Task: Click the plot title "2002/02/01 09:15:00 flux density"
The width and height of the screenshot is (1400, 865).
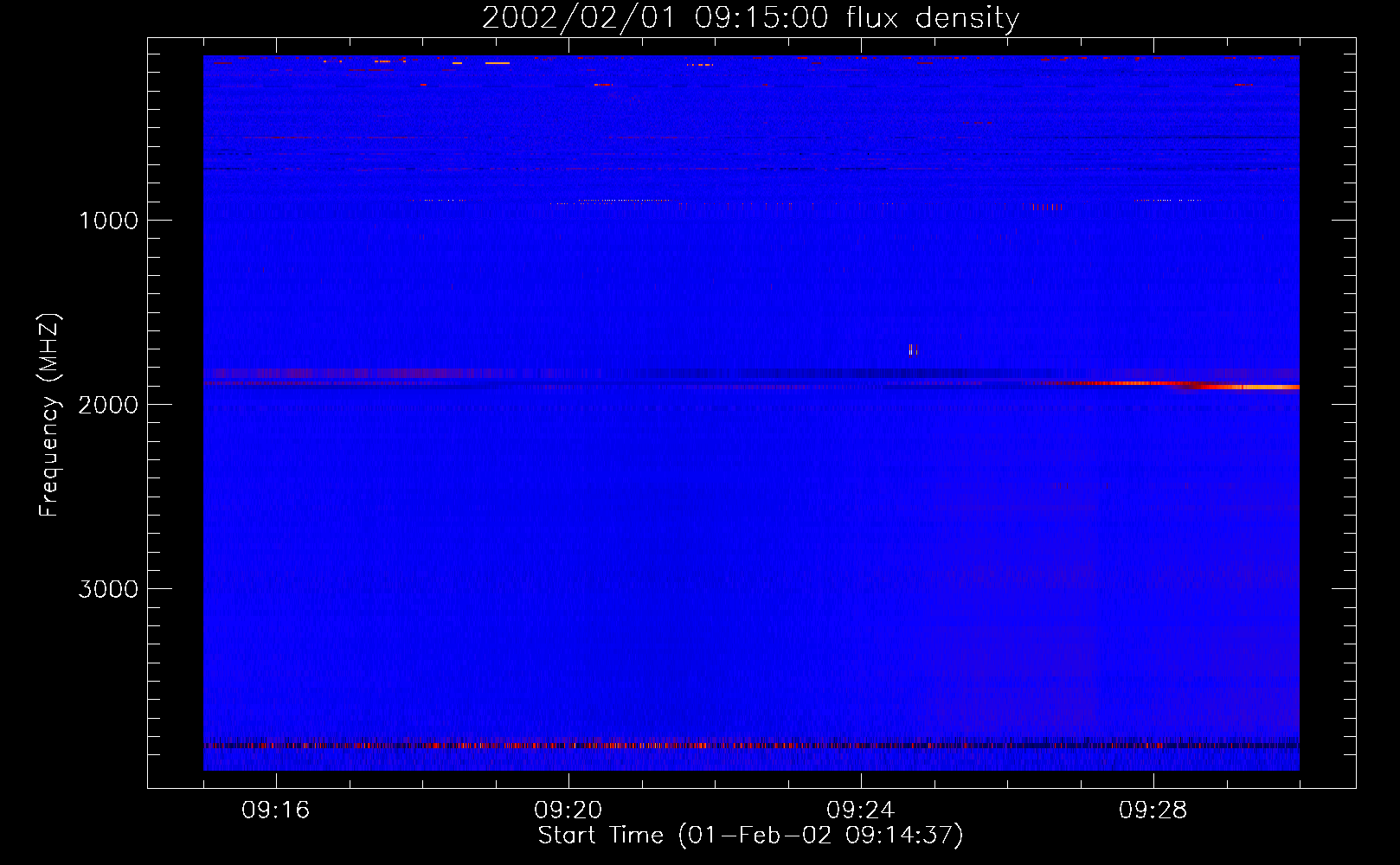Action: pos(750,17)
